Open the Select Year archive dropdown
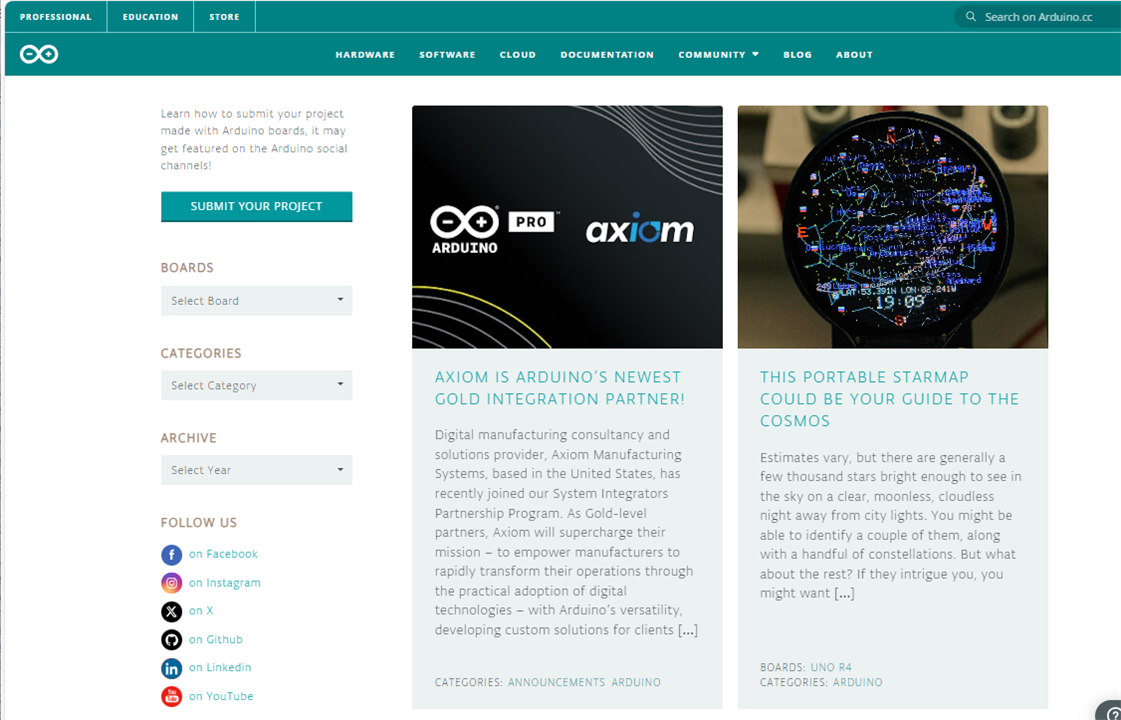Screen dimensions: 1121x720 pyautogui.click(x=257, y=470)
